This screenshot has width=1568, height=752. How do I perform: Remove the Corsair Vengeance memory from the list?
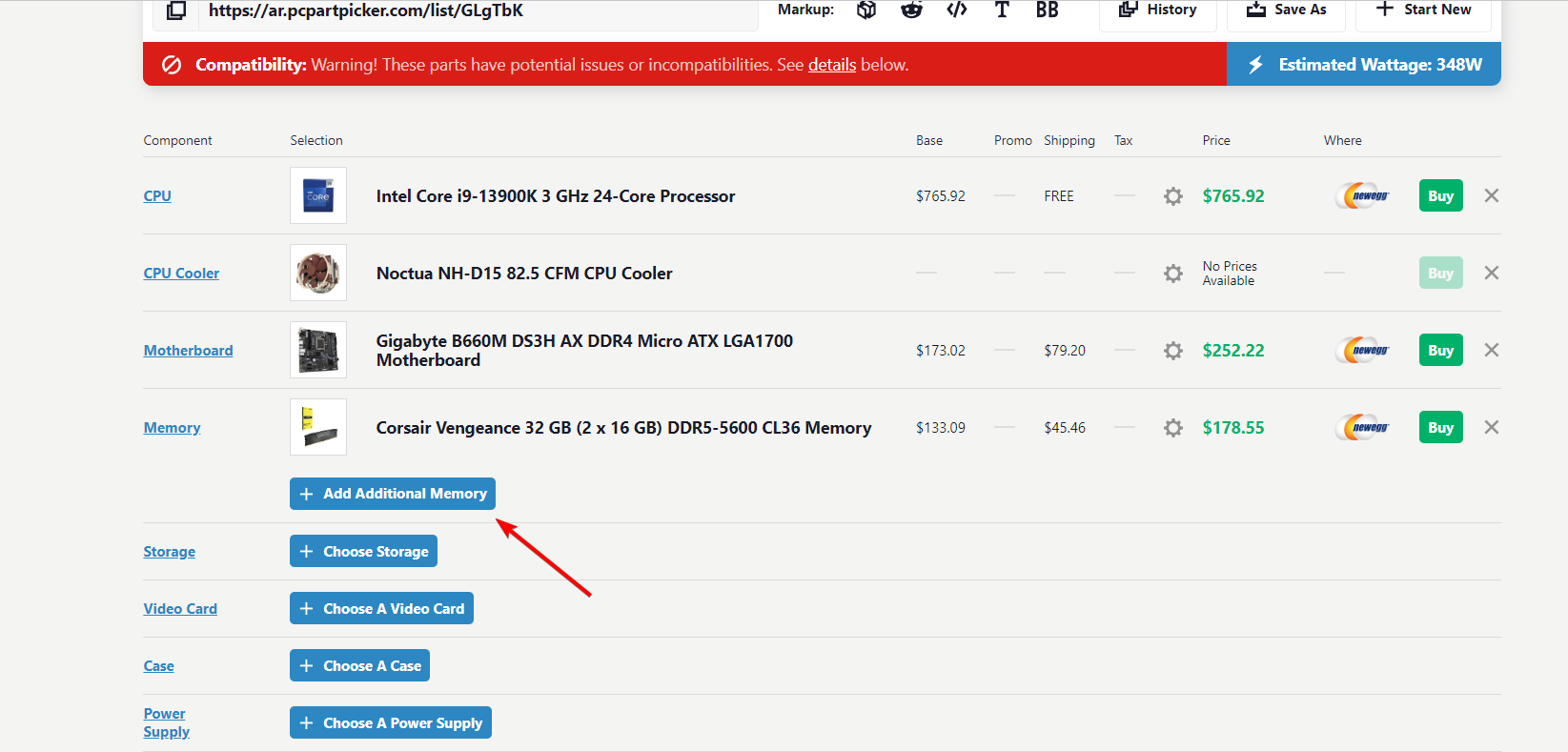click(x=1492, y=427)
